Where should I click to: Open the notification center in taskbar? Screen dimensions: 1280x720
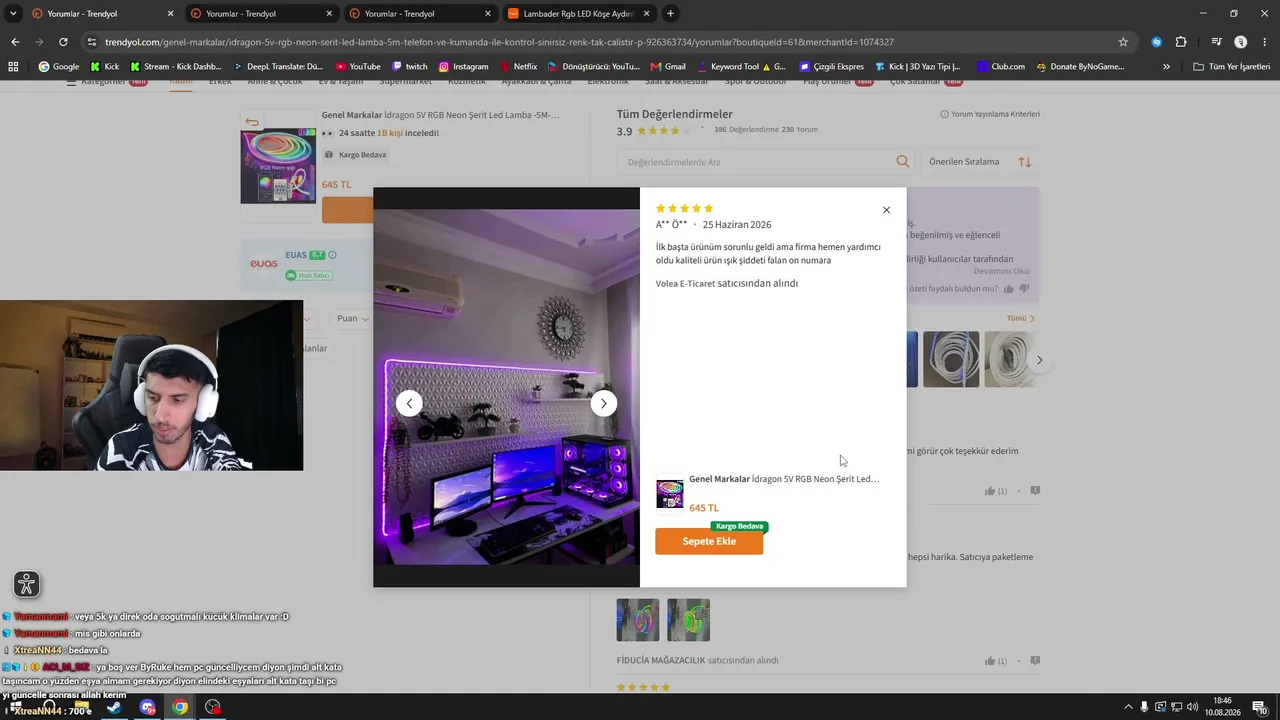point(1260,707)
